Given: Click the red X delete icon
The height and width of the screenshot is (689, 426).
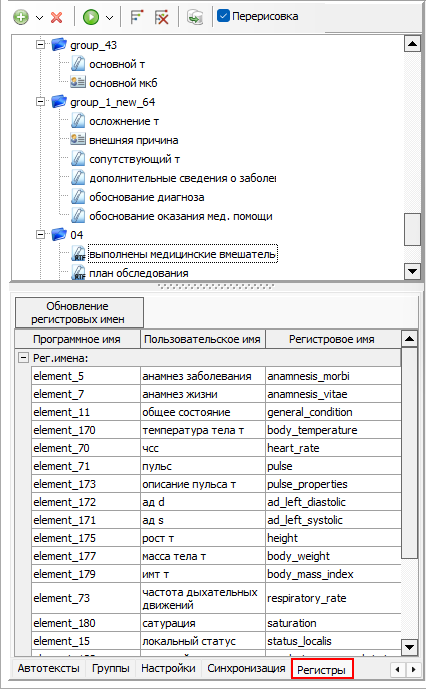Looking at the screenshot, I should [x=56, y=18].
